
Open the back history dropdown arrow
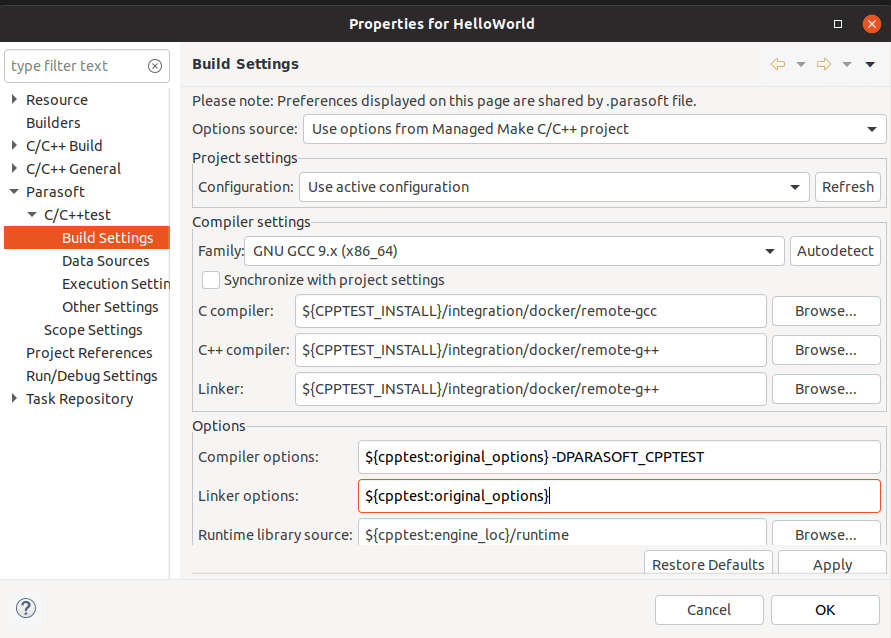[800, 64]
